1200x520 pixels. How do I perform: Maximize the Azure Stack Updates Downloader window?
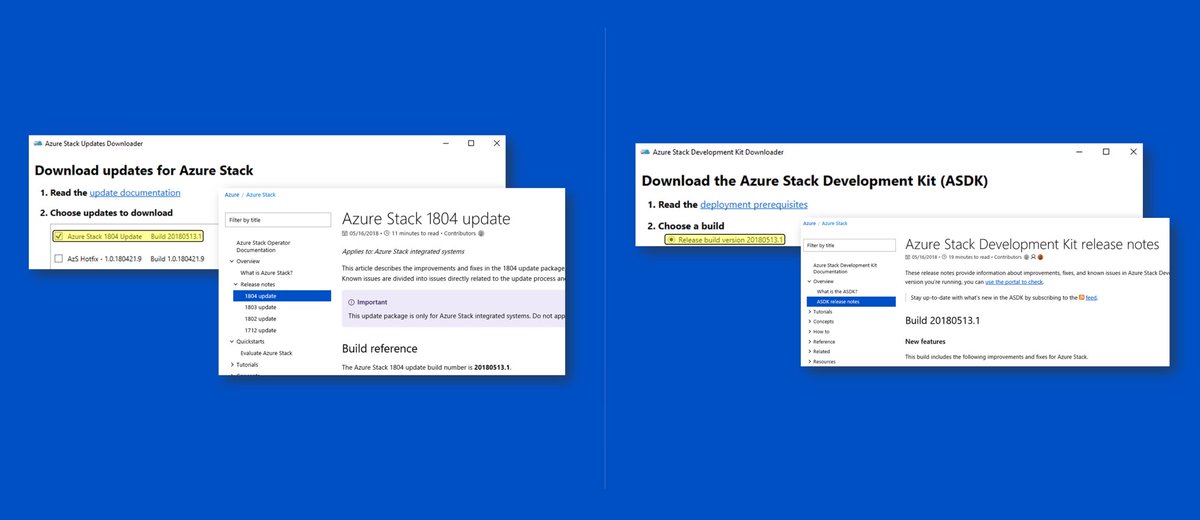click(471, 144)
